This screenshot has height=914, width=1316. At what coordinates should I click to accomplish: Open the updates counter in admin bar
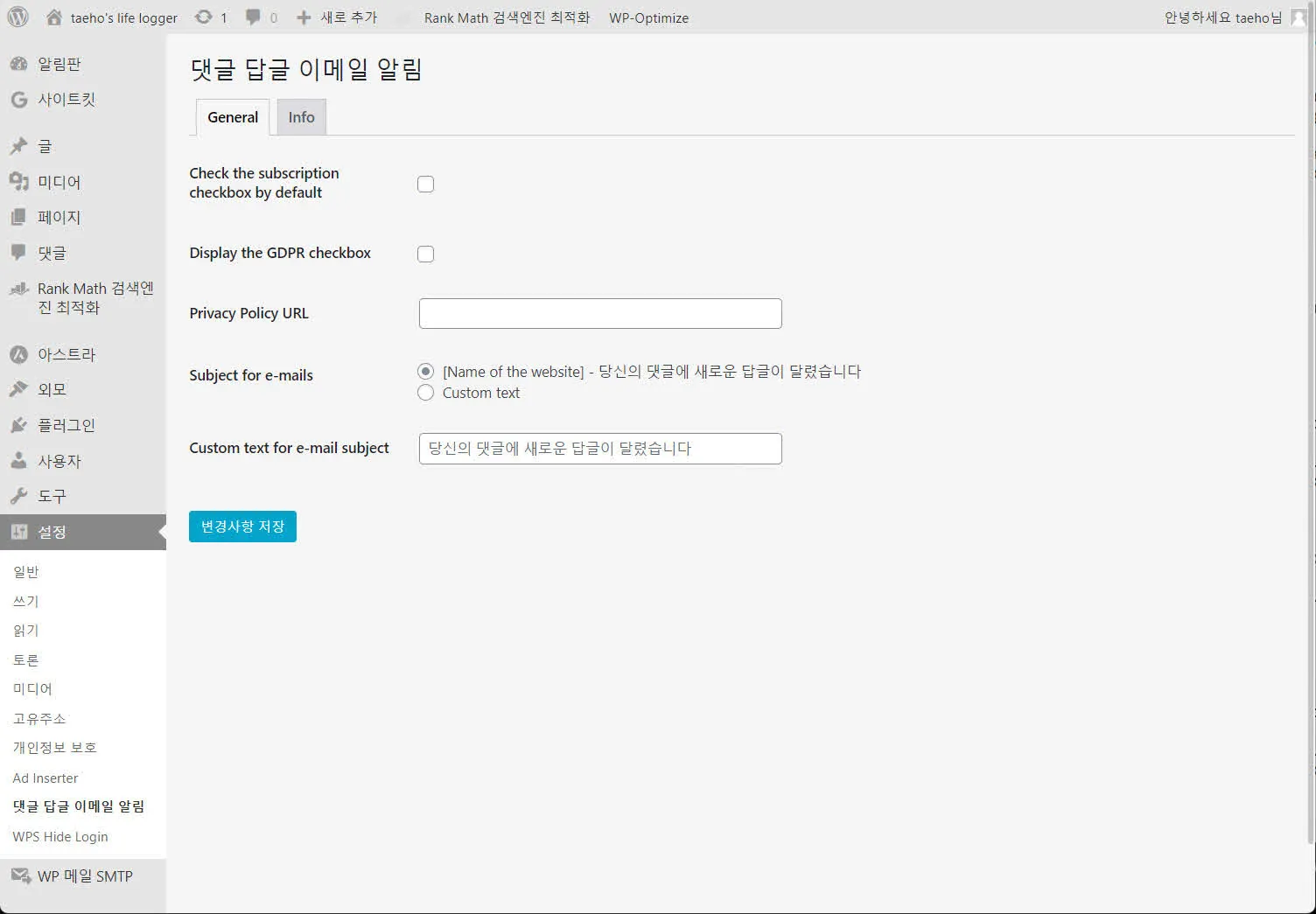[210, 17]
